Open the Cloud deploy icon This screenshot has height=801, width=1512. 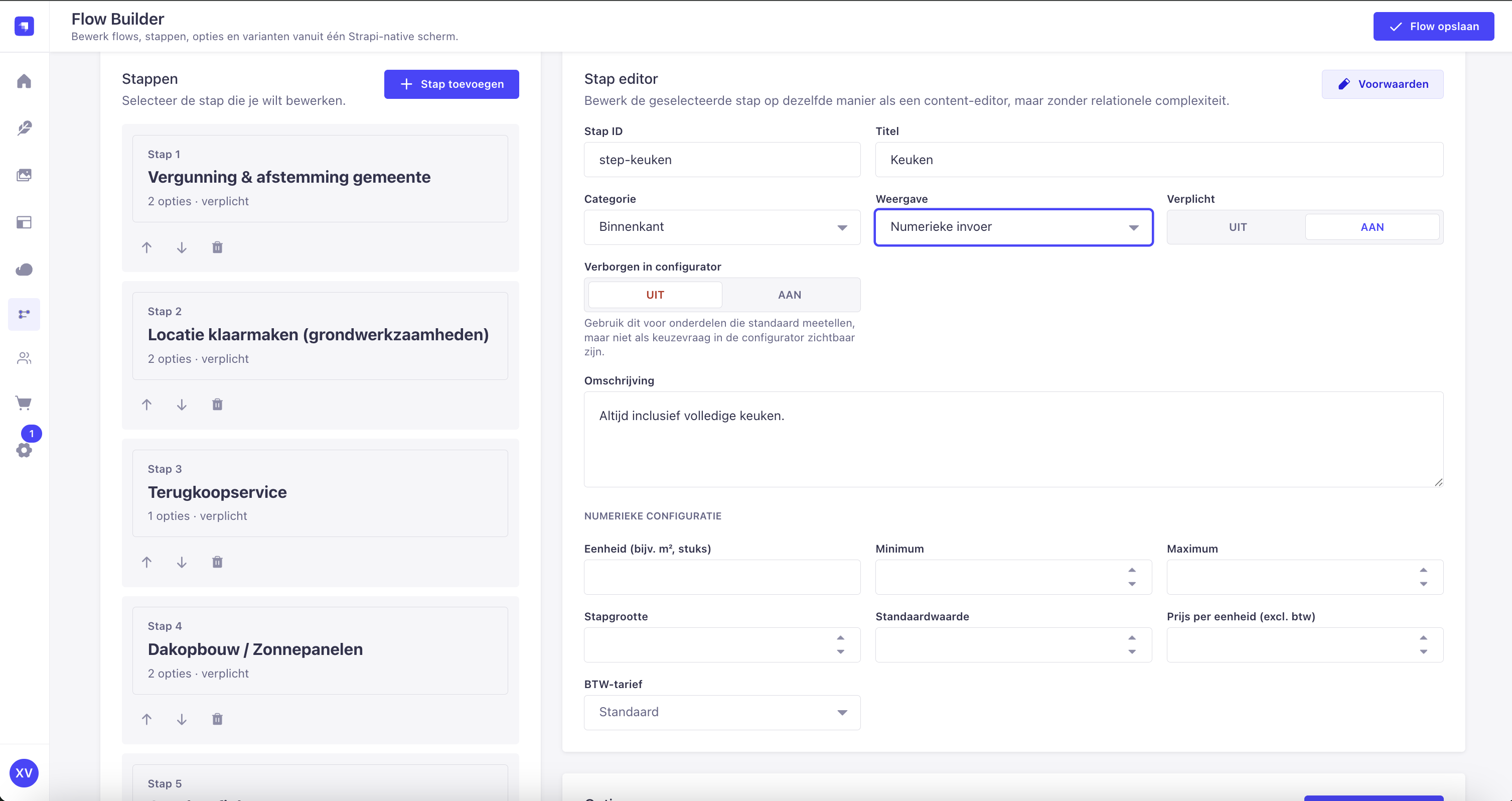coord(24,270)
